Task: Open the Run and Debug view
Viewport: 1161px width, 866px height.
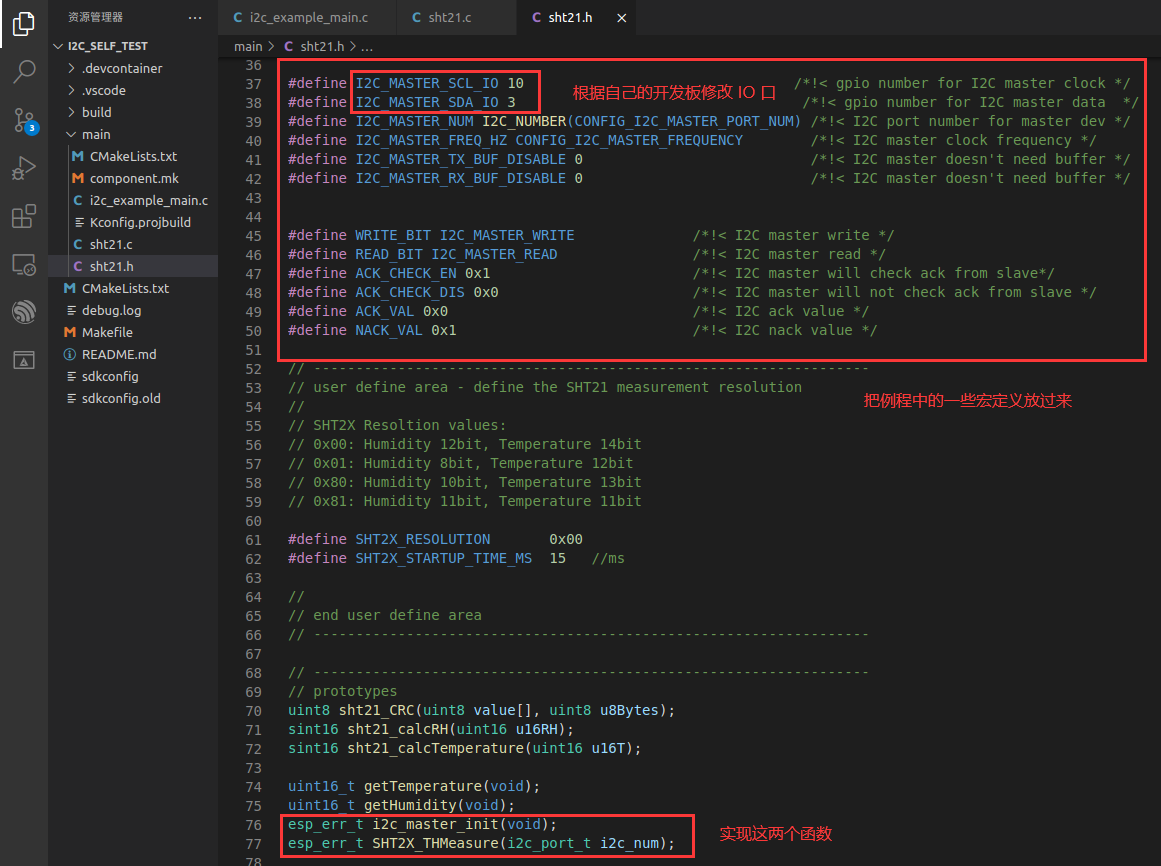Action: tap(24, 168)
